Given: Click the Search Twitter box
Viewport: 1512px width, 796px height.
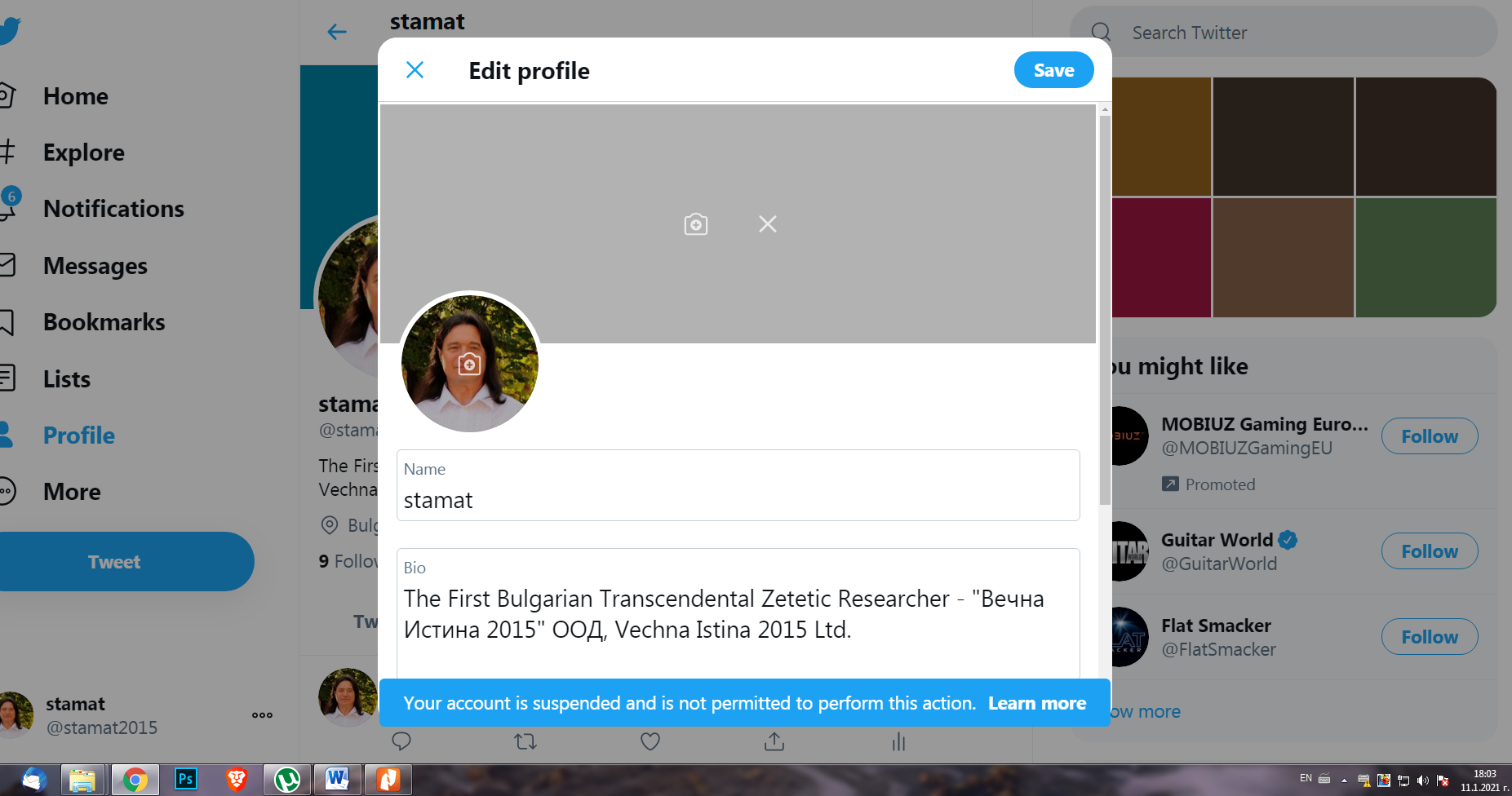Looking at the screenshot, I should coord(1284,33).
